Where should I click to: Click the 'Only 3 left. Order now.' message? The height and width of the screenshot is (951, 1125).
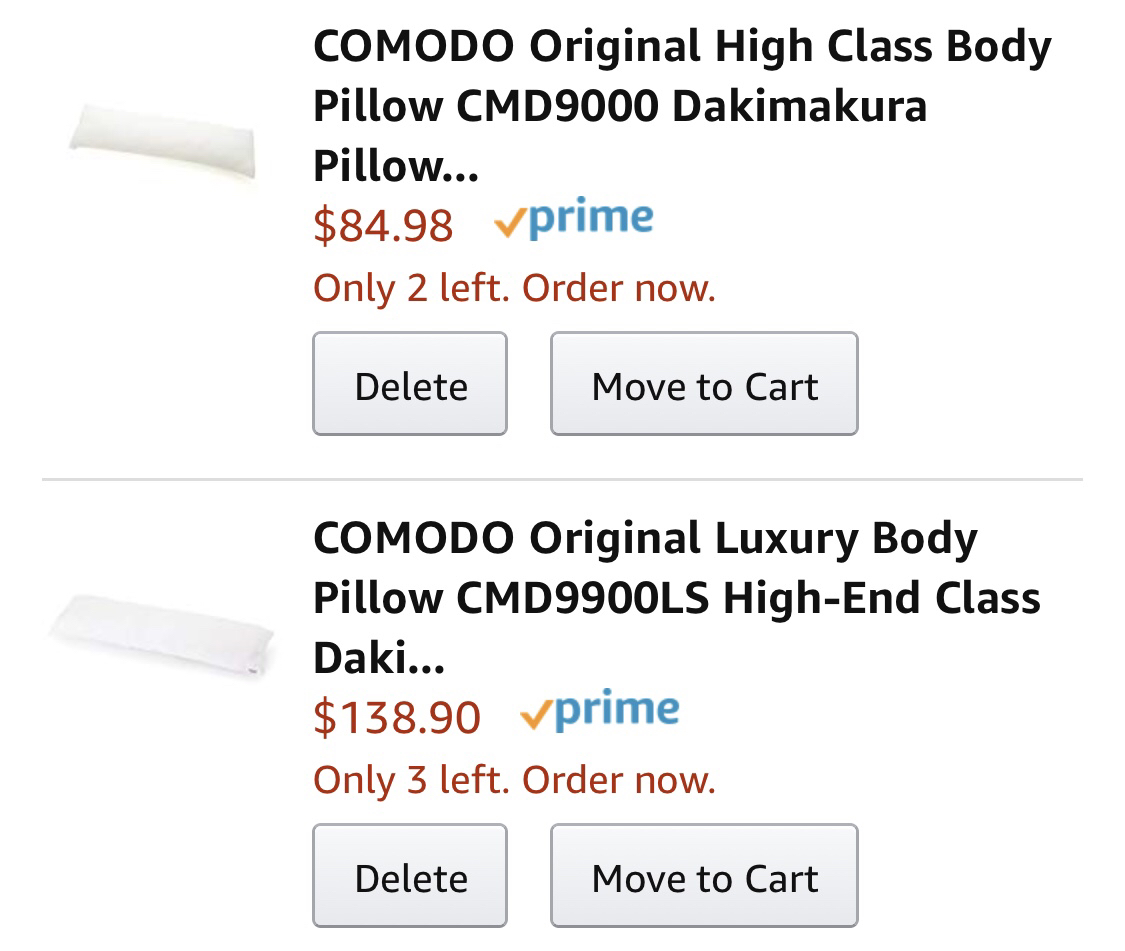514,780
